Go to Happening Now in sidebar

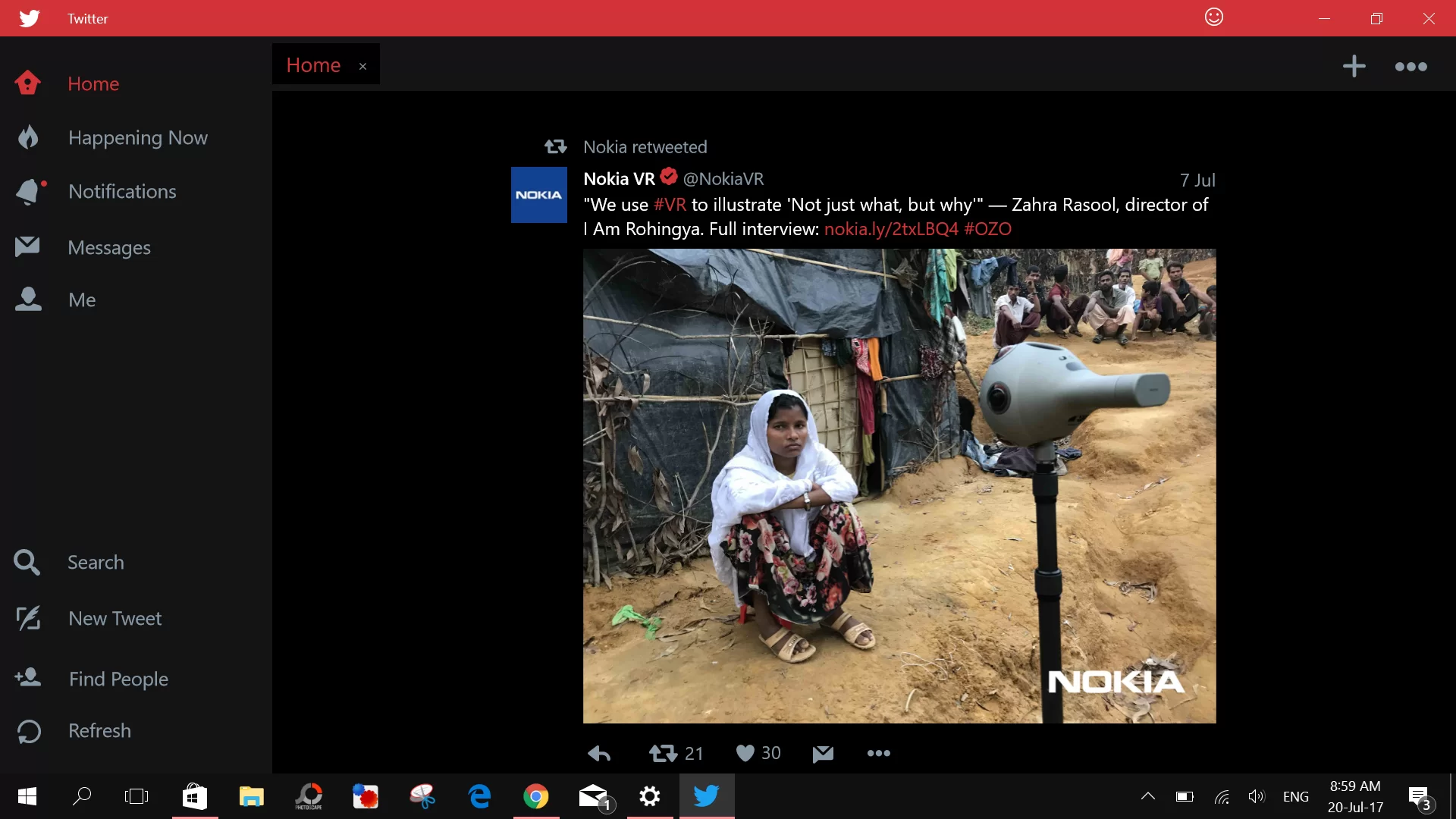(137, 138)
